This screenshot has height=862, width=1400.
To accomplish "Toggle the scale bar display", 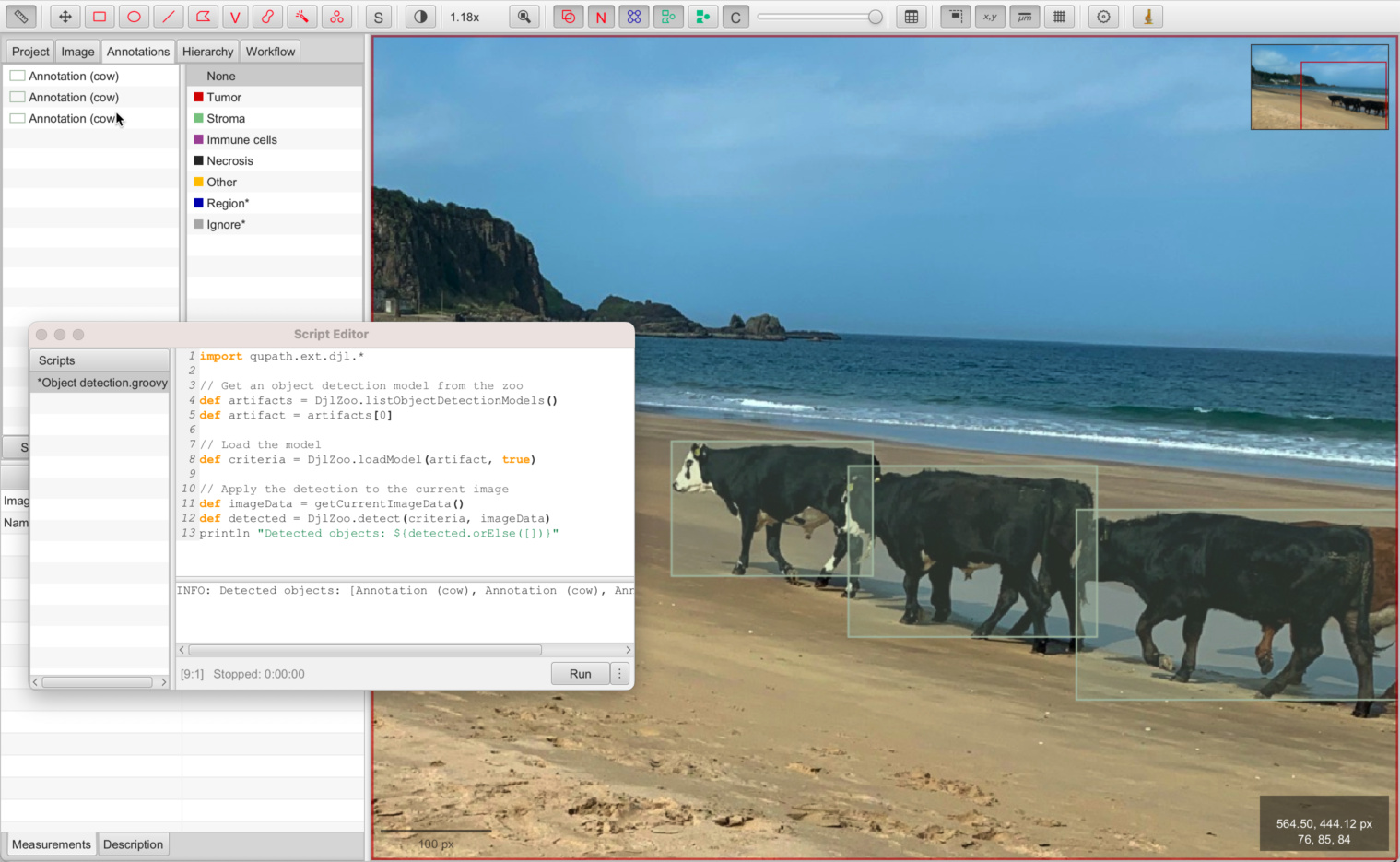I will pos(1024,17).
